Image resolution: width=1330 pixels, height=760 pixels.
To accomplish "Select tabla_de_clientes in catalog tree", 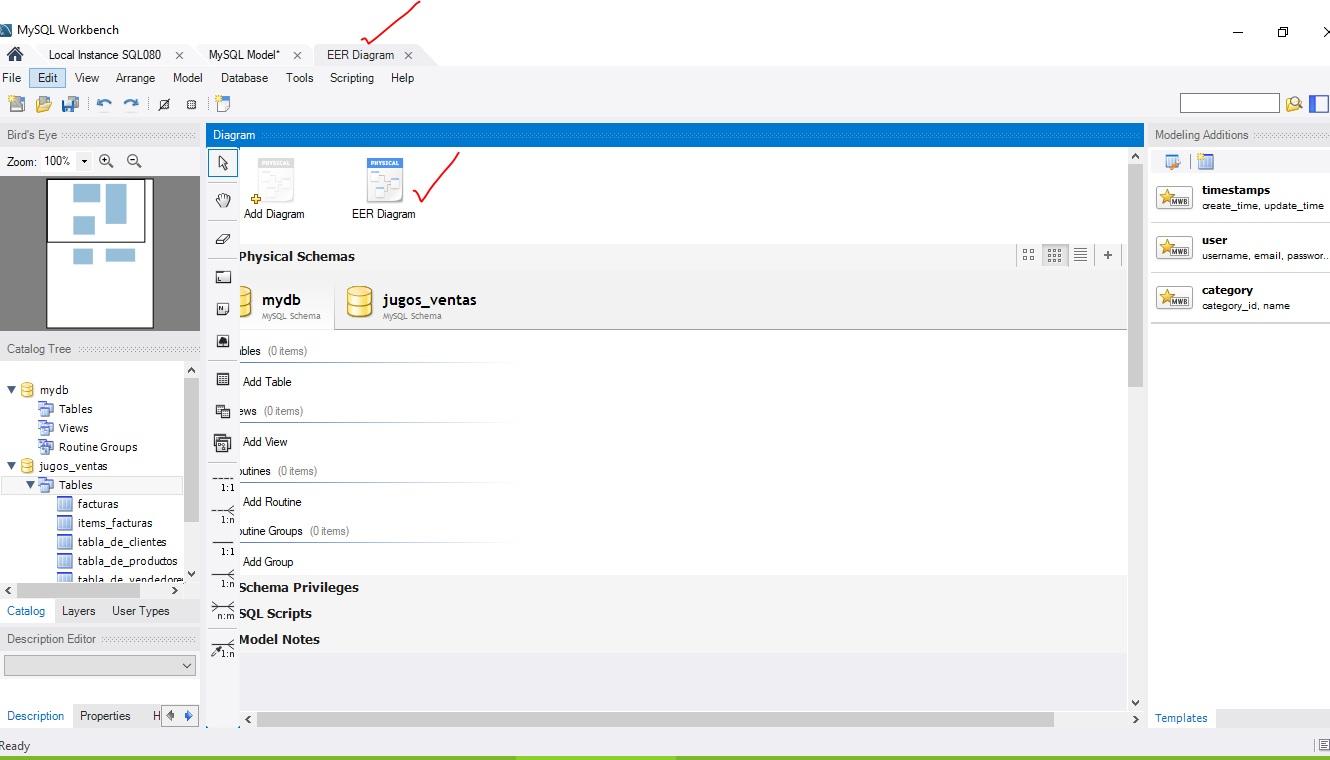I will tap(122, 542).
